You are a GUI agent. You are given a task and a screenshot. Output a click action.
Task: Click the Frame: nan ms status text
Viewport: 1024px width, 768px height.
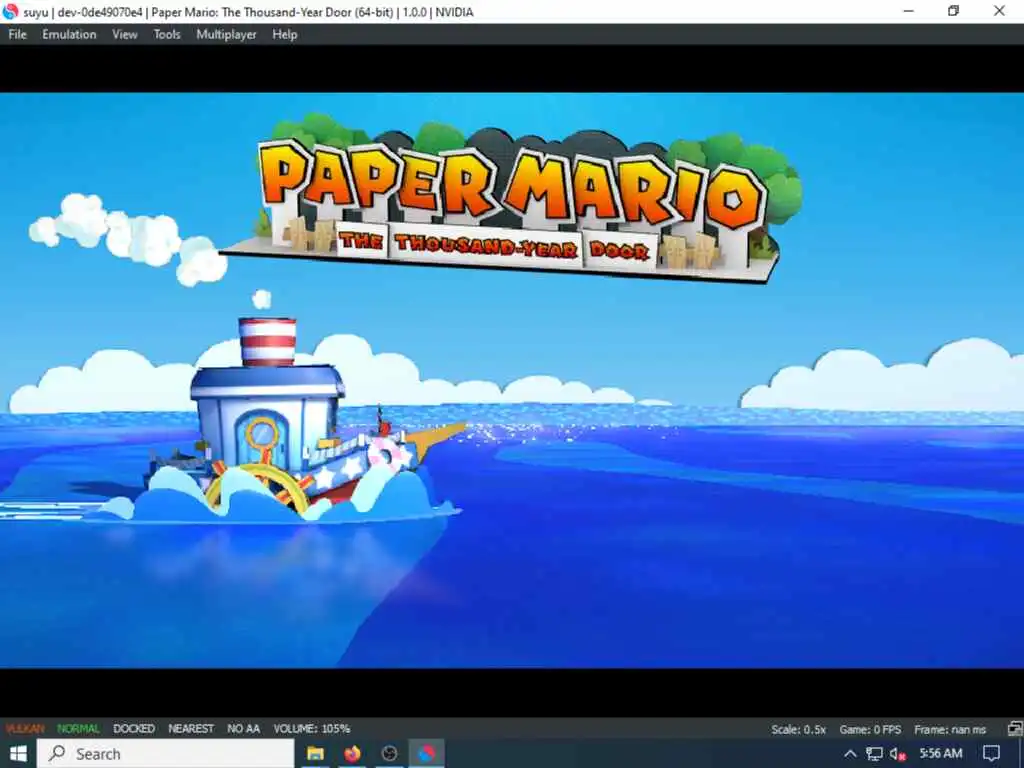(950, 729)
